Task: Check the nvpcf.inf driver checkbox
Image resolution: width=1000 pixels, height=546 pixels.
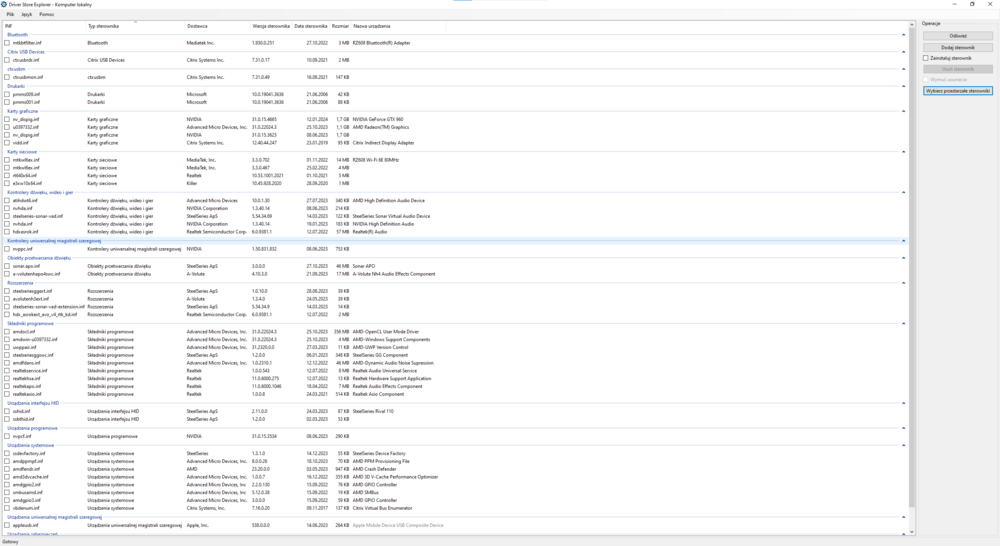Action: pyautogui.click(x=7, y=436)
